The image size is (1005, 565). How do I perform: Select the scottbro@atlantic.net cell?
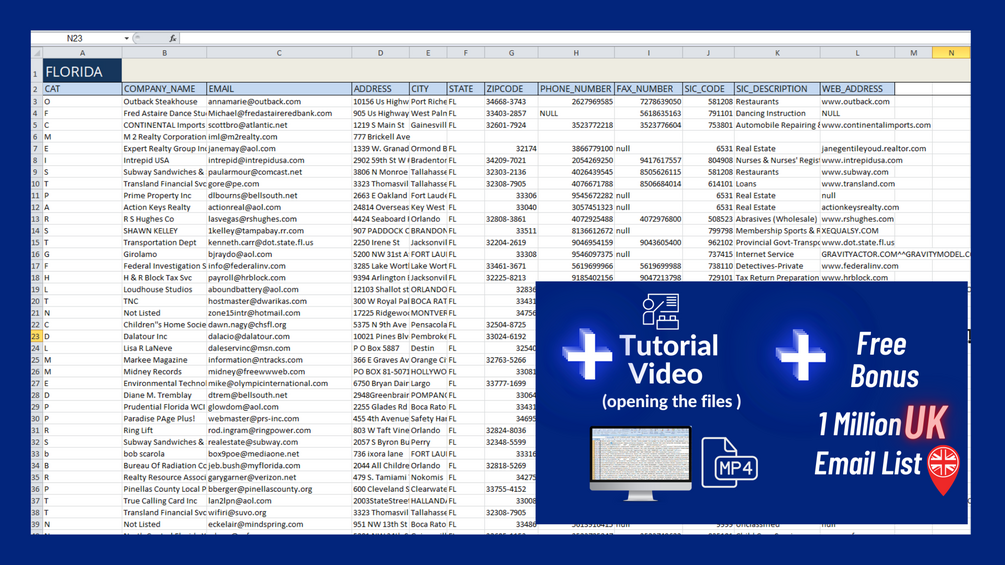point(279,125)
